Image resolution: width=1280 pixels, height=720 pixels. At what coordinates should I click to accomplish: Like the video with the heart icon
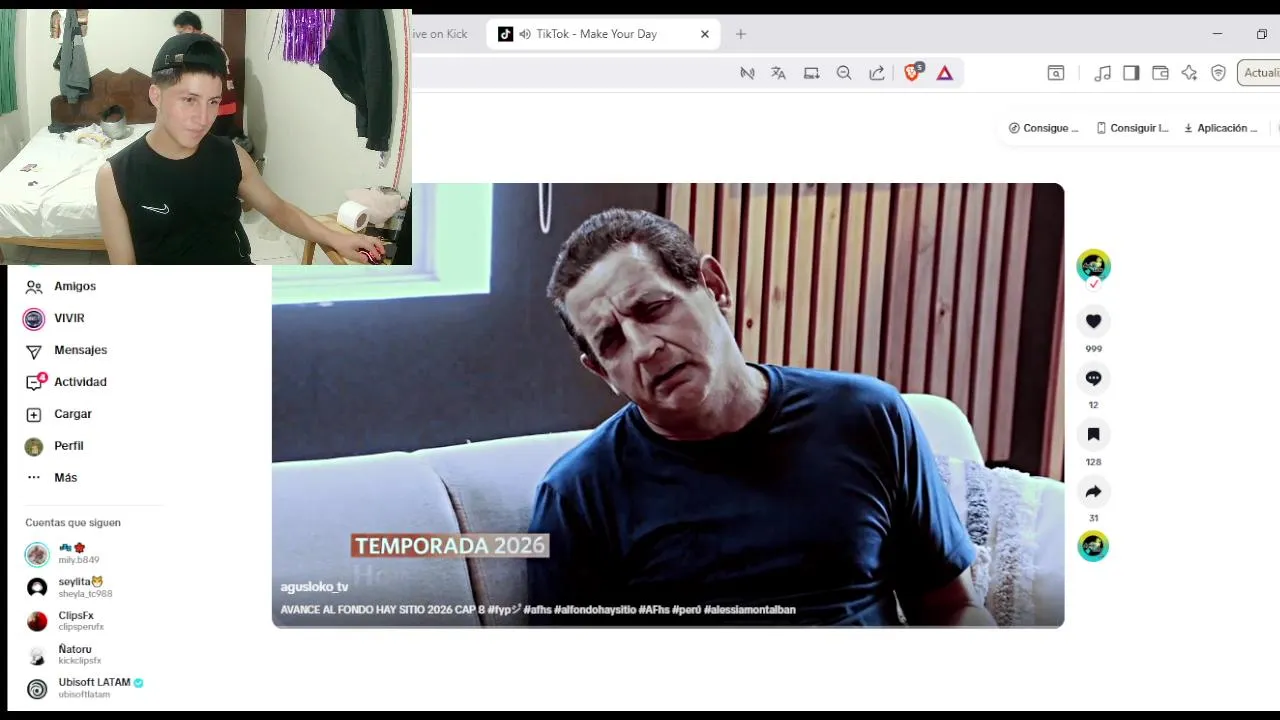1093,321
